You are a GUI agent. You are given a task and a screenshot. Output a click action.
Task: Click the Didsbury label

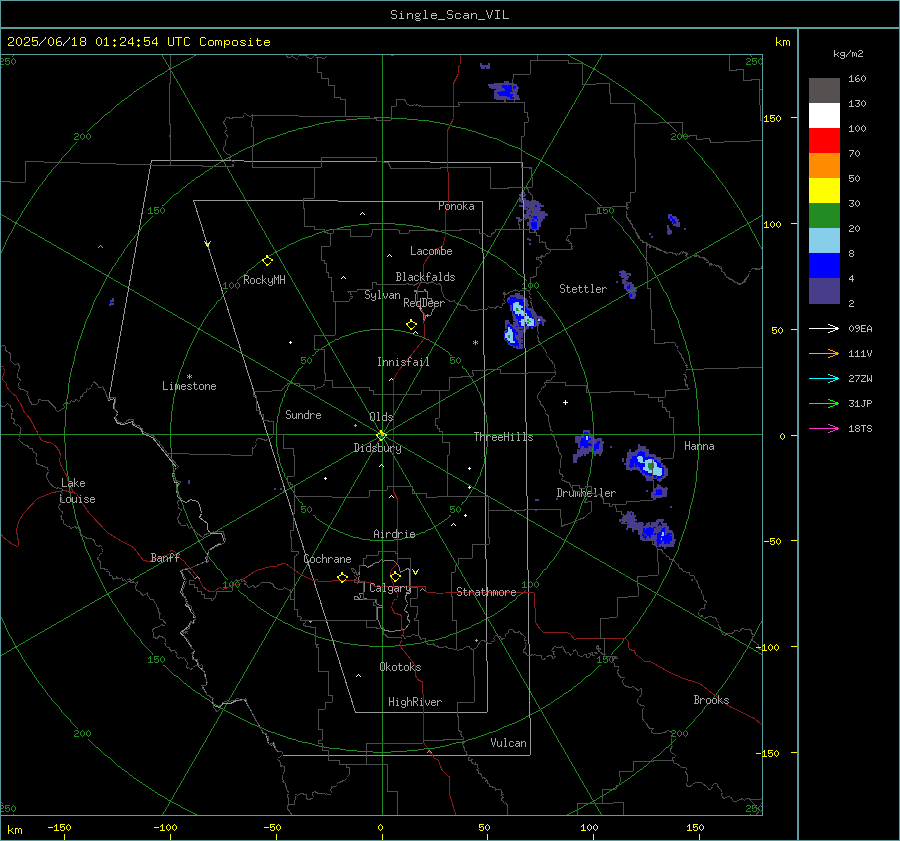(x=378, y=448)
